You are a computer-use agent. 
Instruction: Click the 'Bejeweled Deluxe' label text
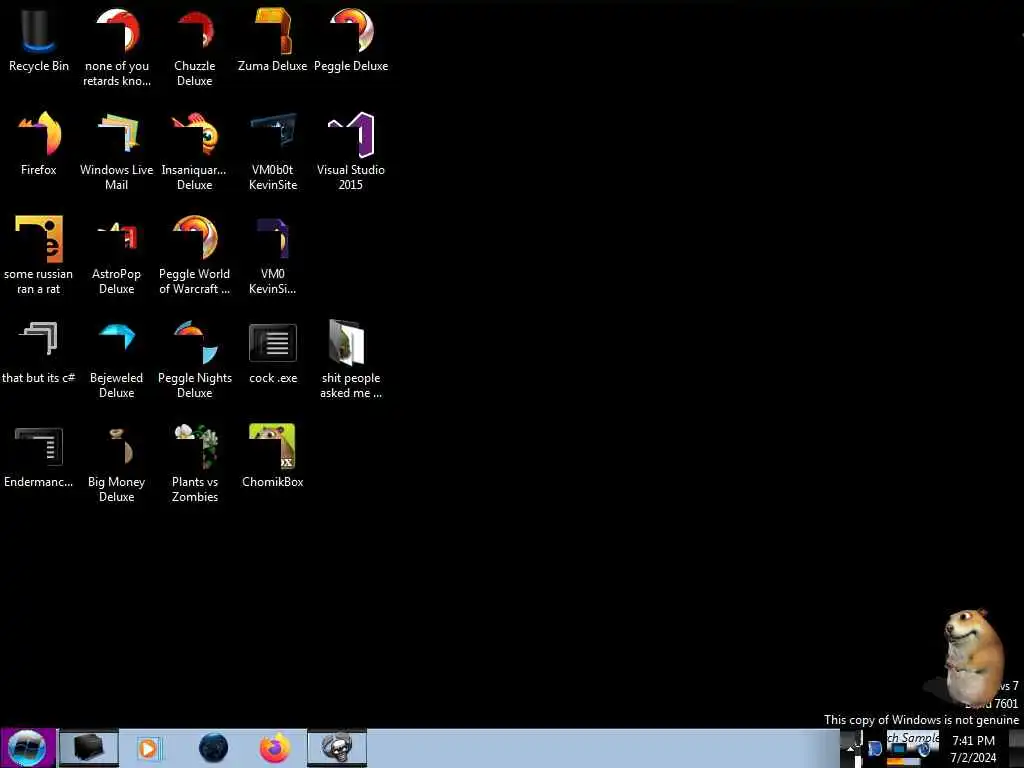pos(117,385)
